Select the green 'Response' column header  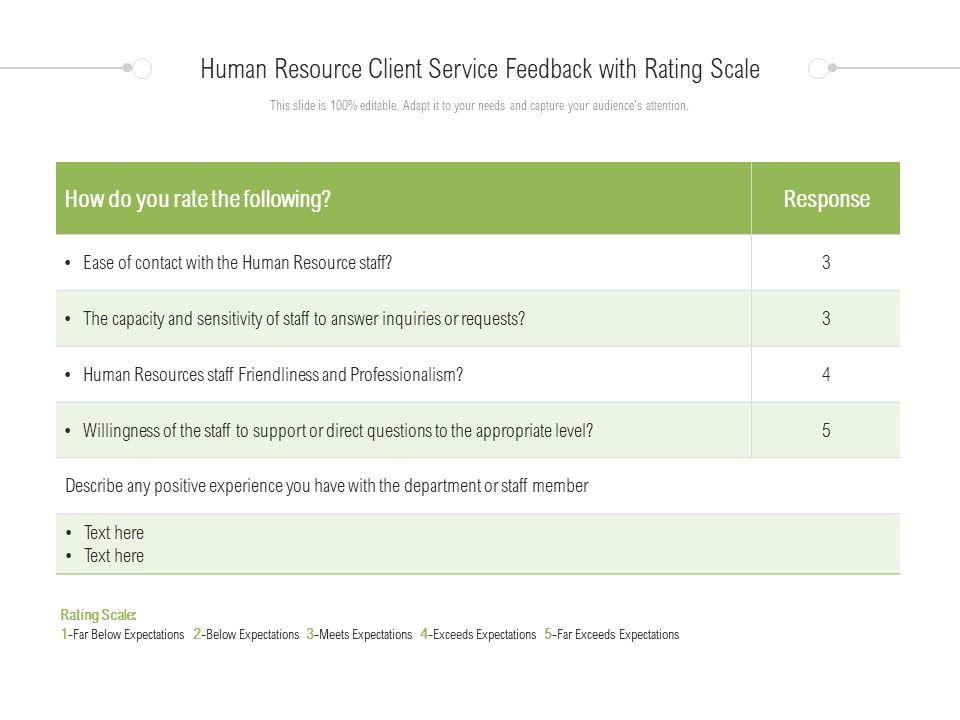pyautogui.click(x=826, y=199)
